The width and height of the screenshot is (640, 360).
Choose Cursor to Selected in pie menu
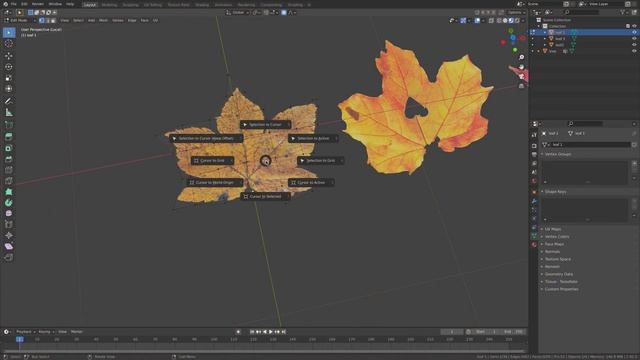pyautogui.click(x=265, y=197)
